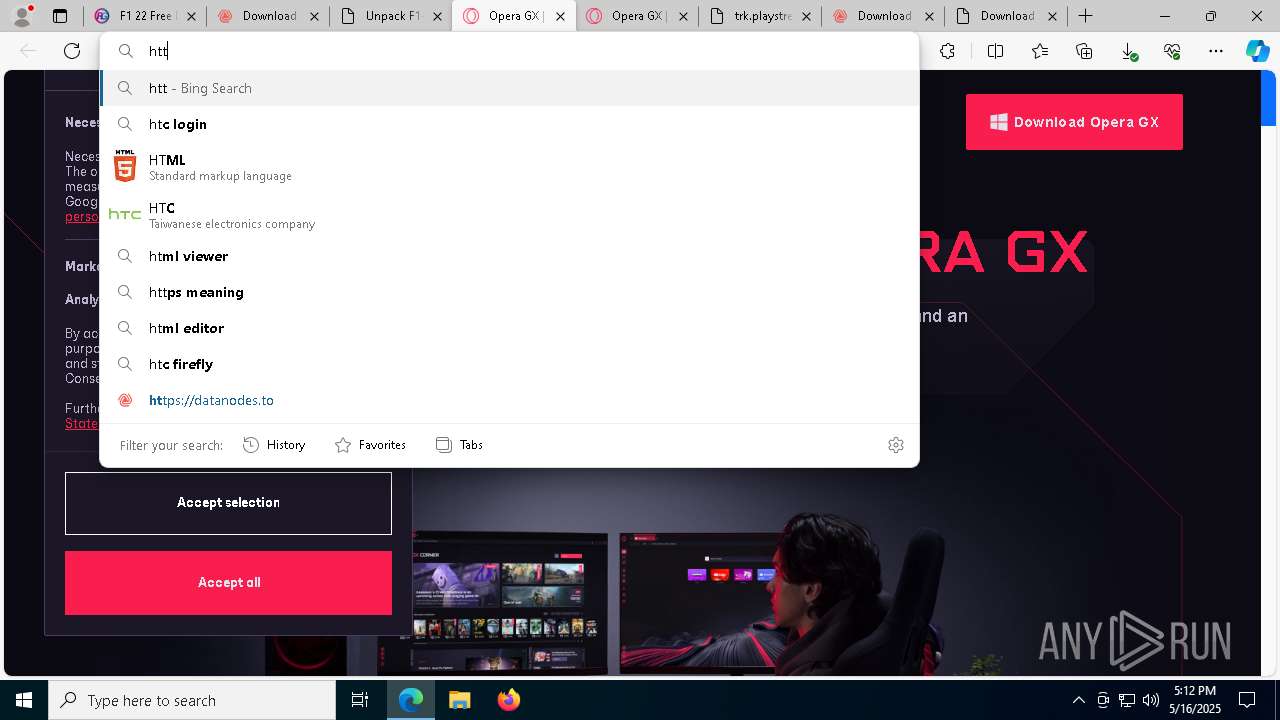
Task: Open the tab actions menu icon
Action: pyautogui.click(x=60, y=16)
